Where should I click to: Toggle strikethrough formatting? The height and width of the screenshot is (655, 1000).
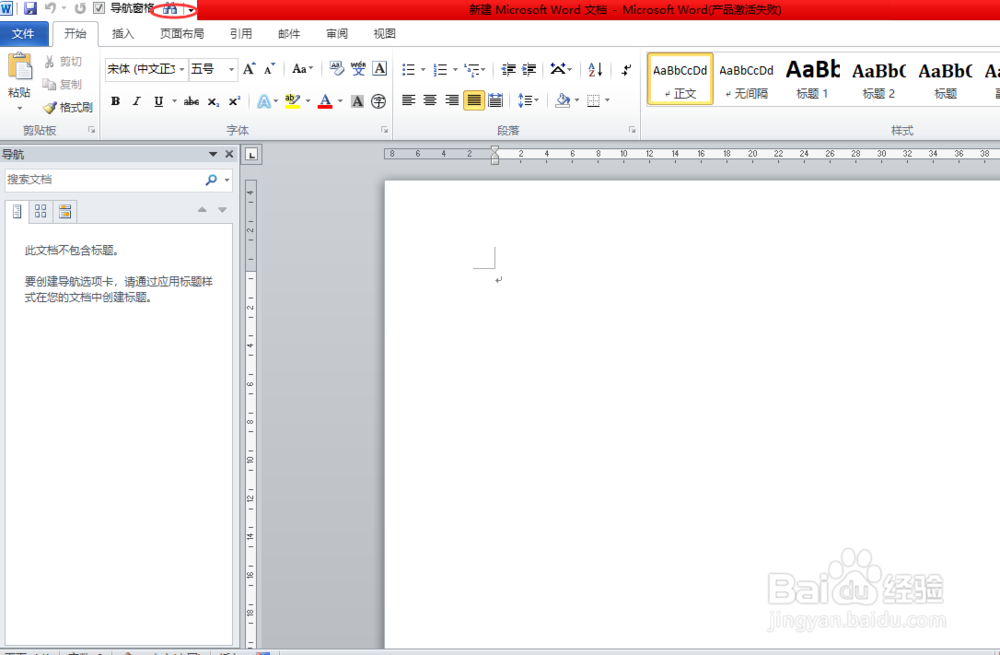coord(191,101)
